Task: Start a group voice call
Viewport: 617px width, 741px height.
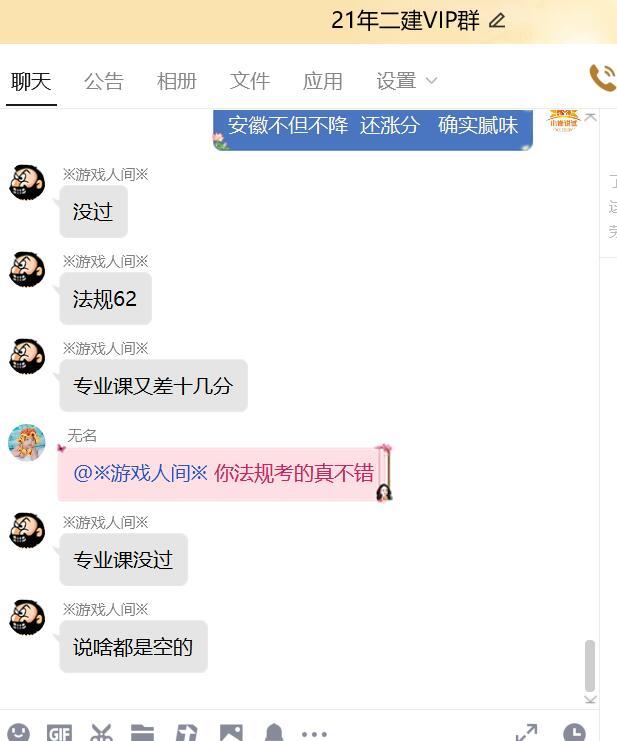Action: [x=603, y=78]
